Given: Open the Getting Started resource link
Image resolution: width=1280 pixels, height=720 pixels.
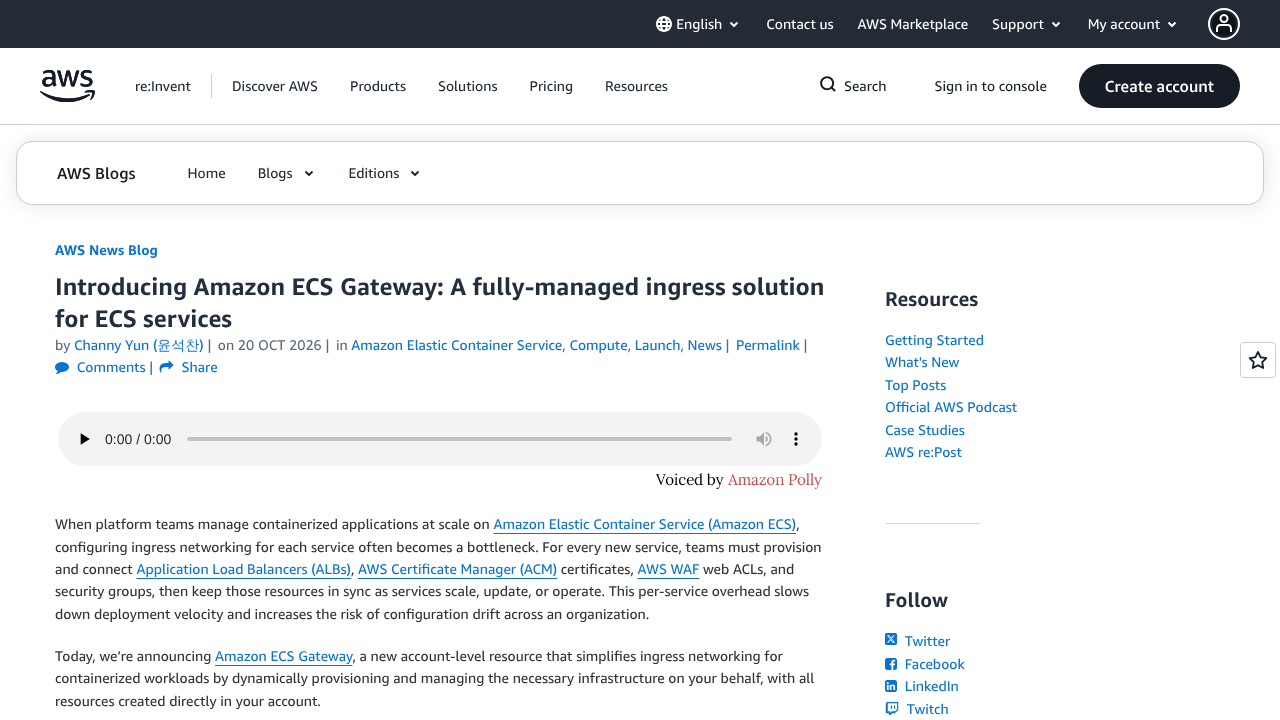Looking at the screenshot, I should (x=934, y=340).
